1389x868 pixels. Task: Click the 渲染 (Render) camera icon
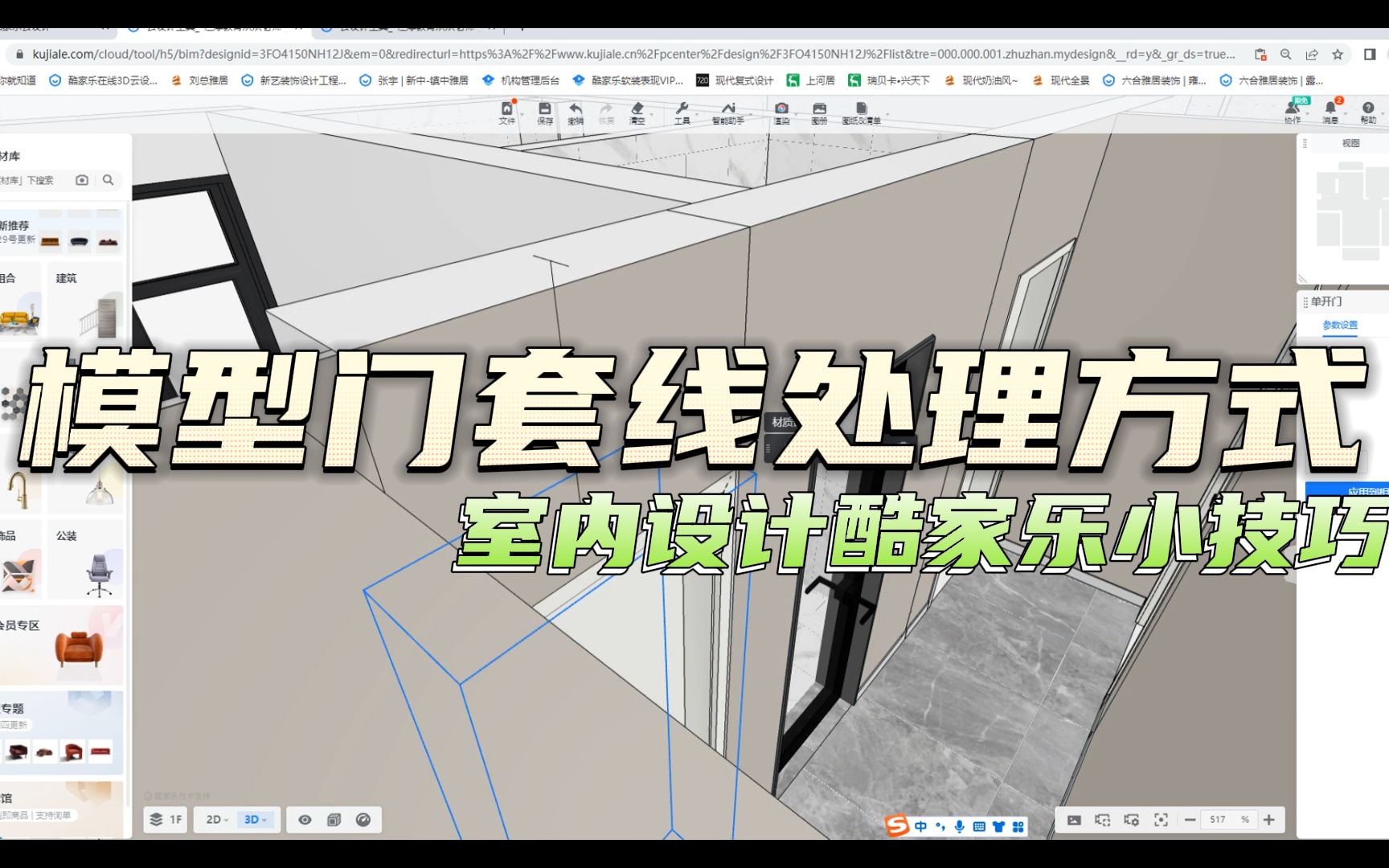pyautogui.click(x=781, y=113)
